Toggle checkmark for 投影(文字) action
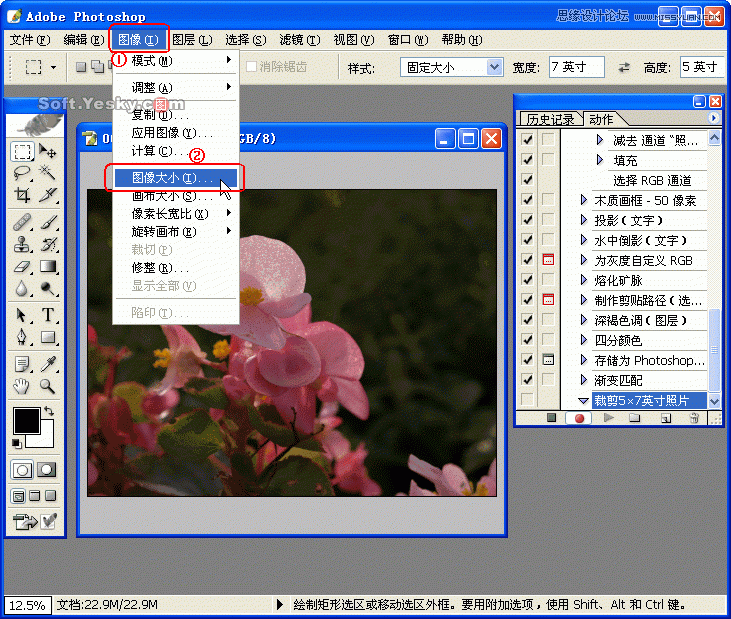The width and height of the screenshot is (731, 619). pyautogui.click(x=527, y=220)
